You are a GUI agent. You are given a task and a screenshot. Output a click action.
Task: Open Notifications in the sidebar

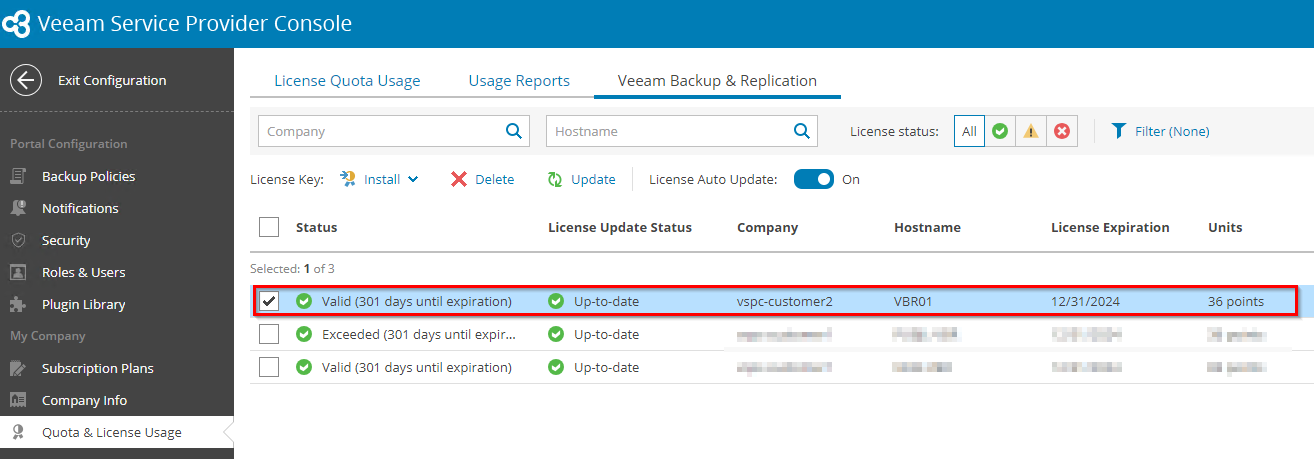click(x=80, y=208)
